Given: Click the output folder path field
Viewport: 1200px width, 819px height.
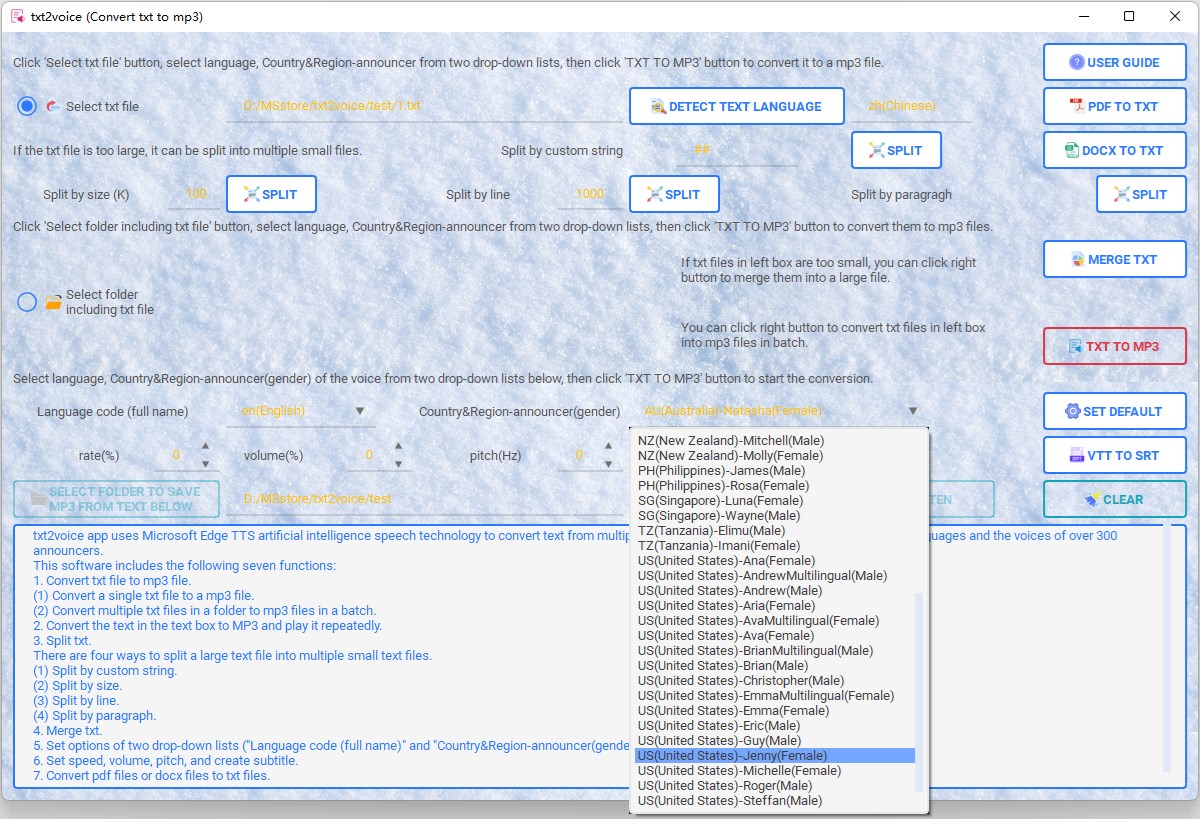Looking at the screenshot, I should 424,499.
